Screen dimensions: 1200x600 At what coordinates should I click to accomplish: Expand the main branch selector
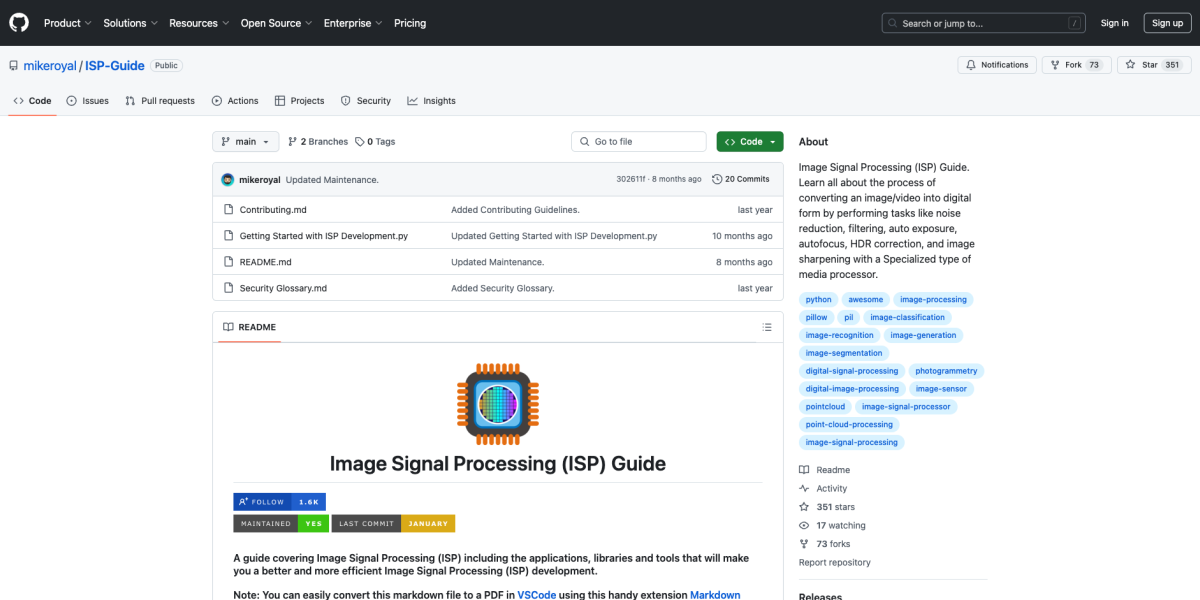pos(245,142)
